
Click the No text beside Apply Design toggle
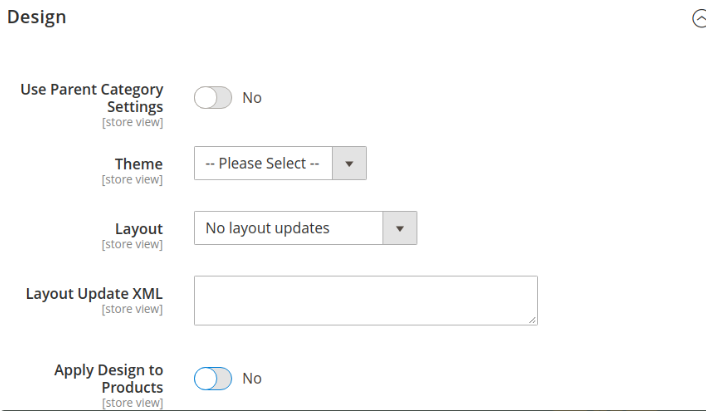(252, 378)
